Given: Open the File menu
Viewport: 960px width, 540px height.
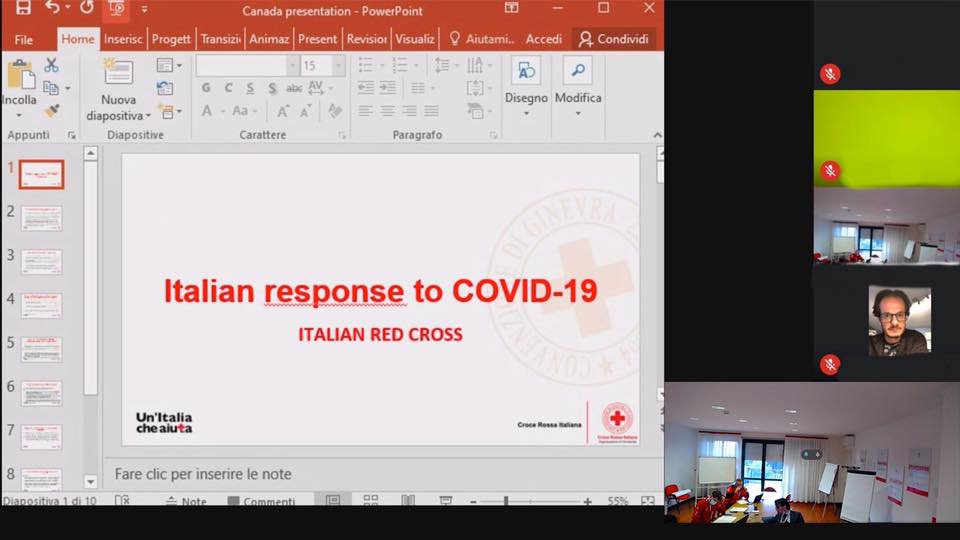Looking at the screenshot, I should tap(24, 39).
